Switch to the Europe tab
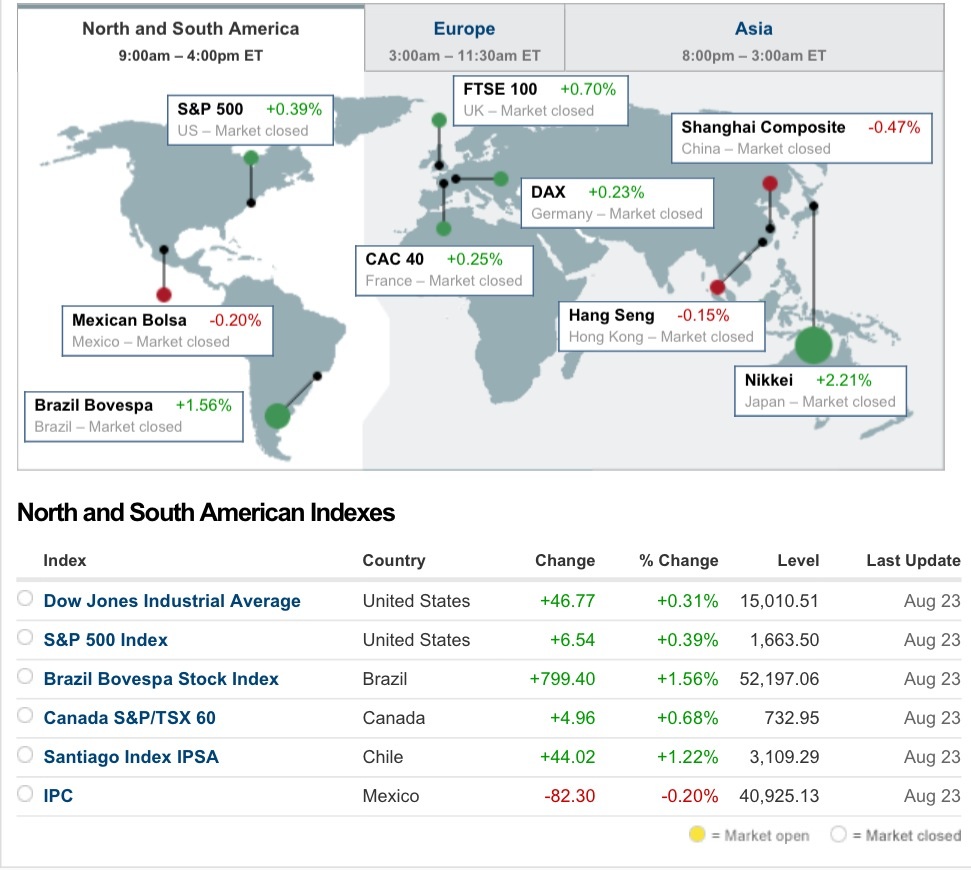 464,38
